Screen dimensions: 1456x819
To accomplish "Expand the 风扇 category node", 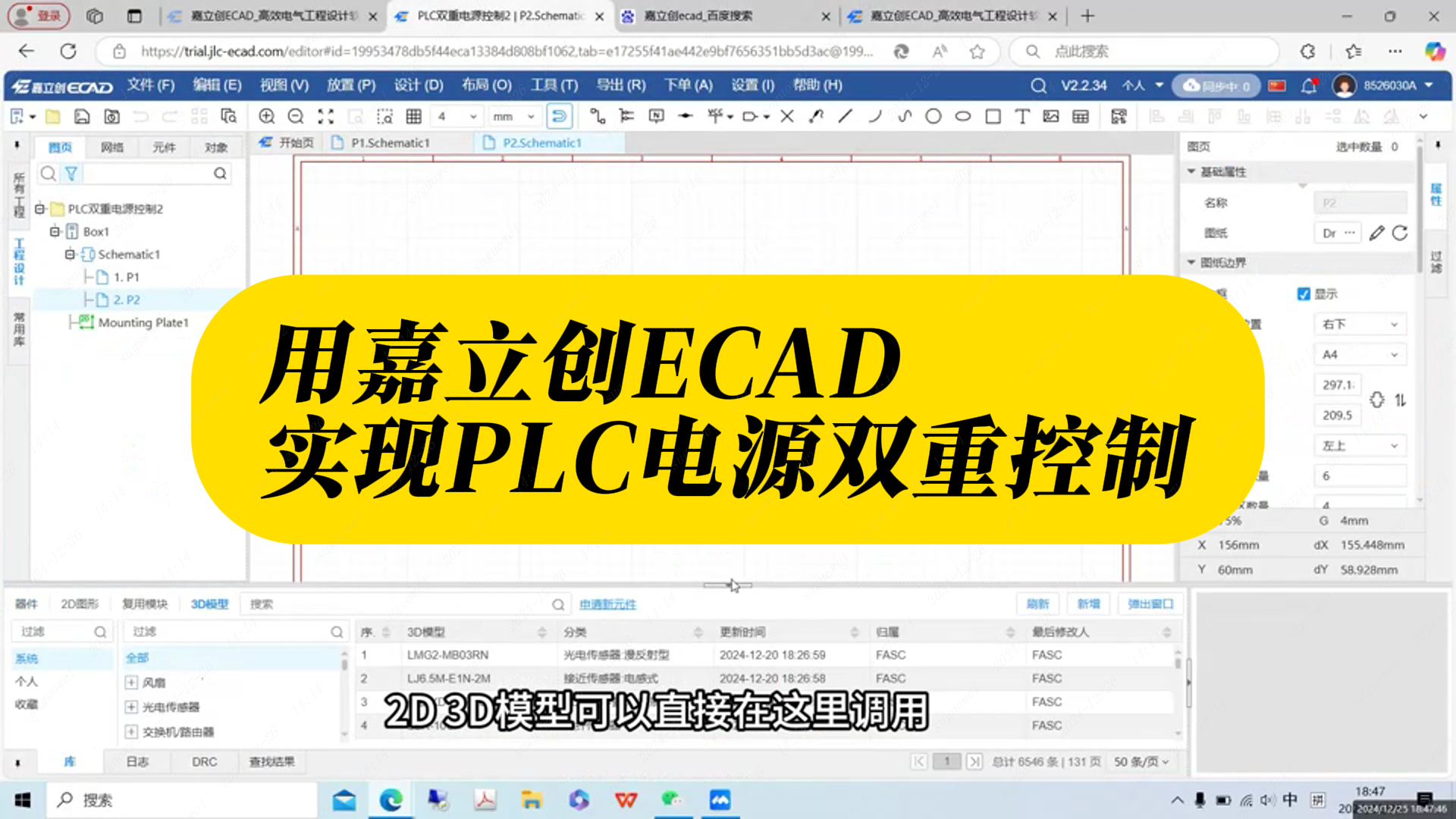I will (x=131, y=682).
